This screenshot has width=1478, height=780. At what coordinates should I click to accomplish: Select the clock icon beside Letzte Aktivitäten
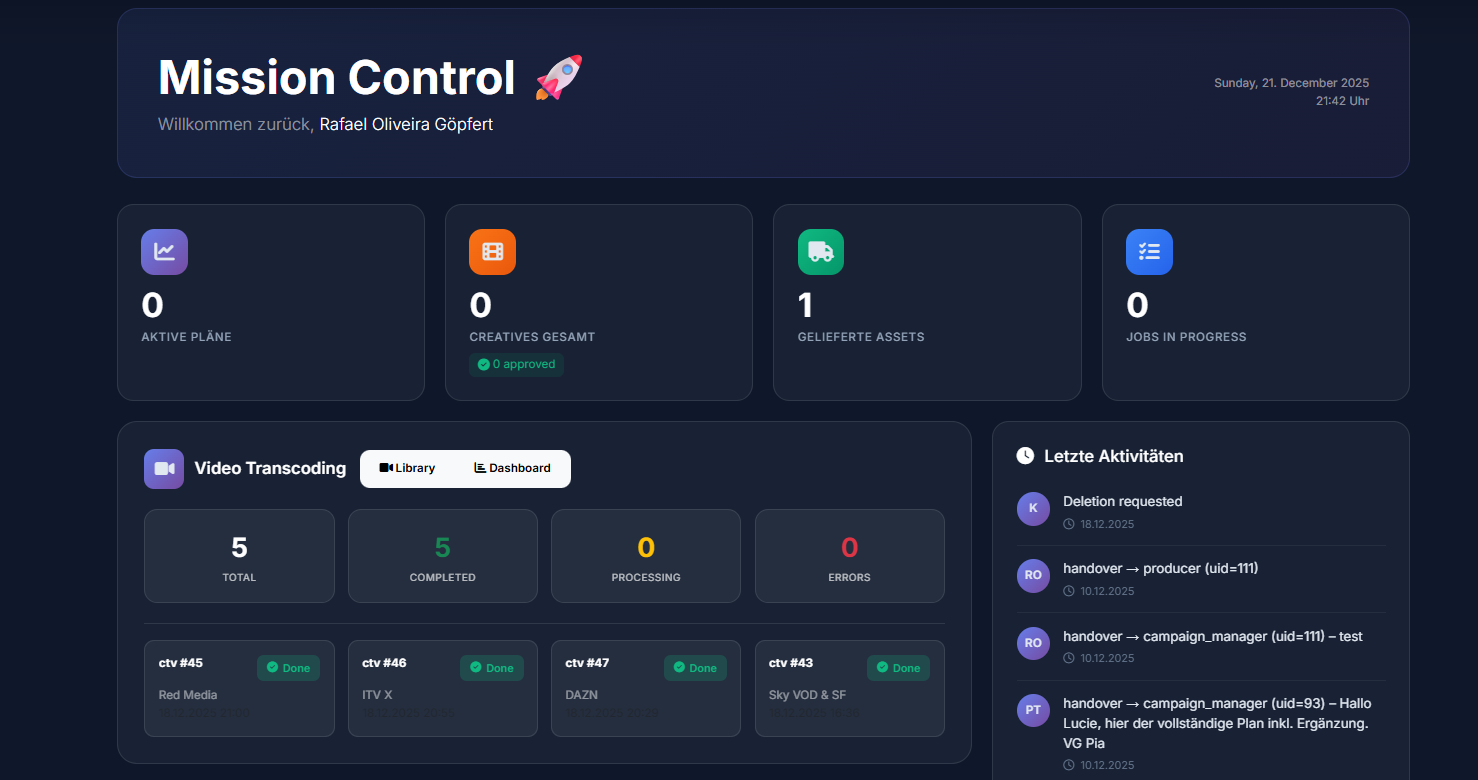click(x=1025, y=455)
